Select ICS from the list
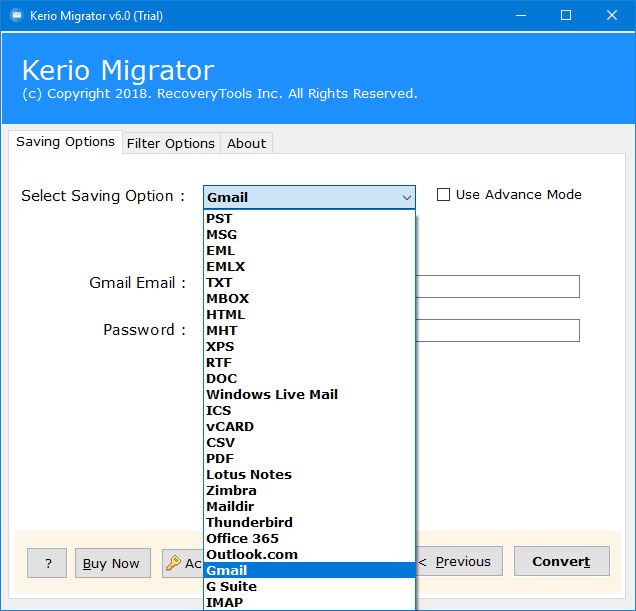The image size is (636, 611). (x=309, y=411)
